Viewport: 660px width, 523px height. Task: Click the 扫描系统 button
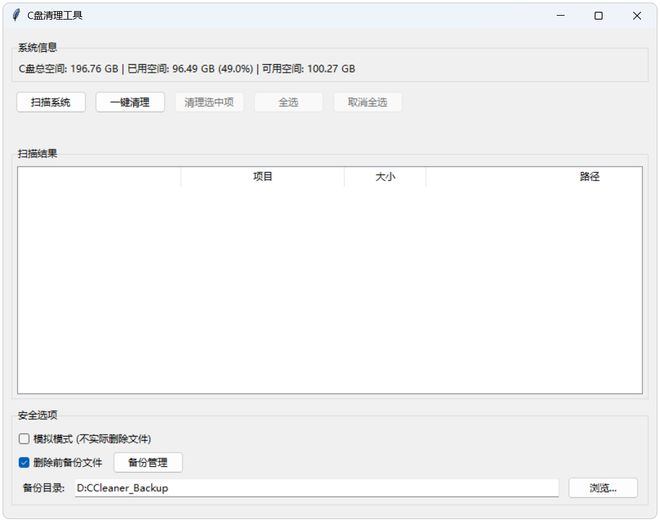[x=51, y=102]
